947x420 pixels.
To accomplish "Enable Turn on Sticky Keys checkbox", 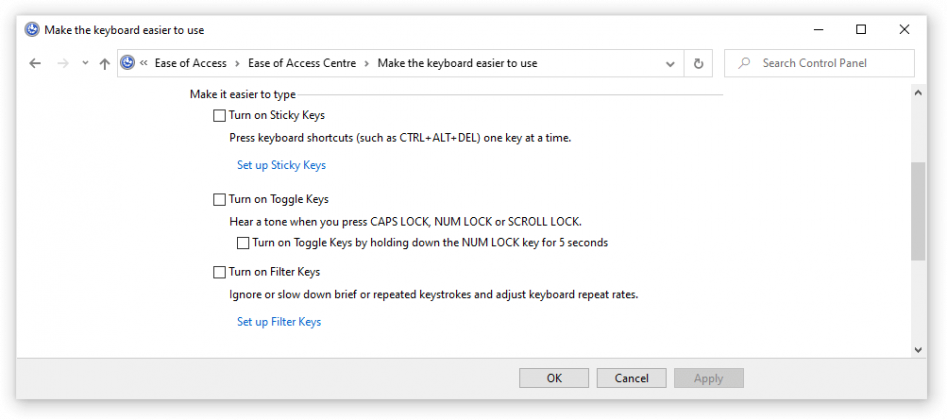I will [x=219, y=115].
